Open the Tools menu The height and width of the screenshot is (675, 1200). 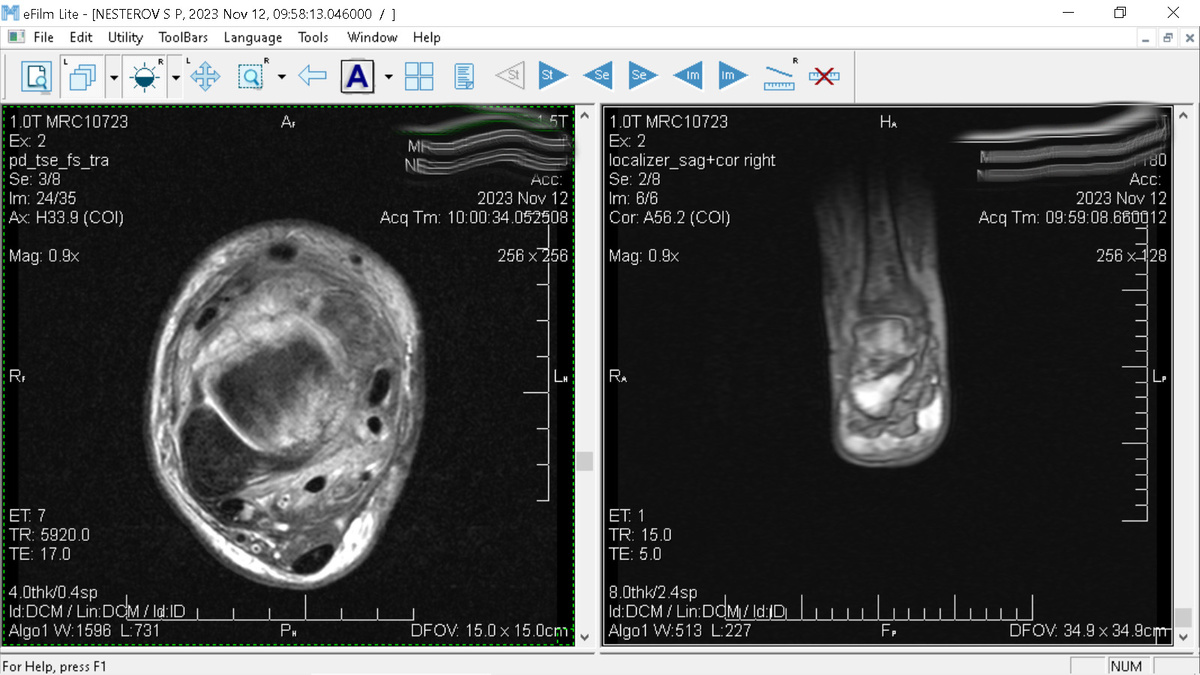pyautogui.click(x=313, y=37)
